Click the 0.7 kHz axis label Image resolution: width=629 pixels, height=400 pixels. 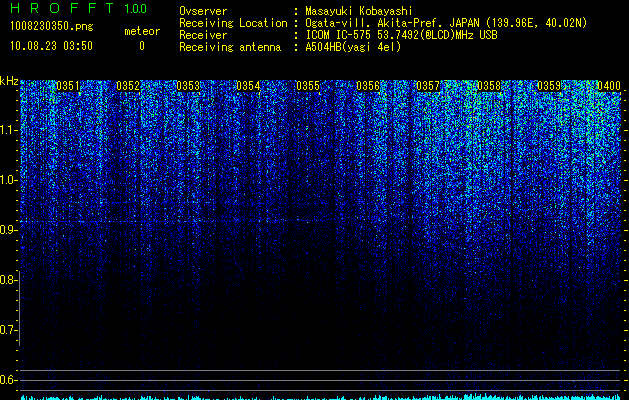pyautogui.click(x=9, y=330)
